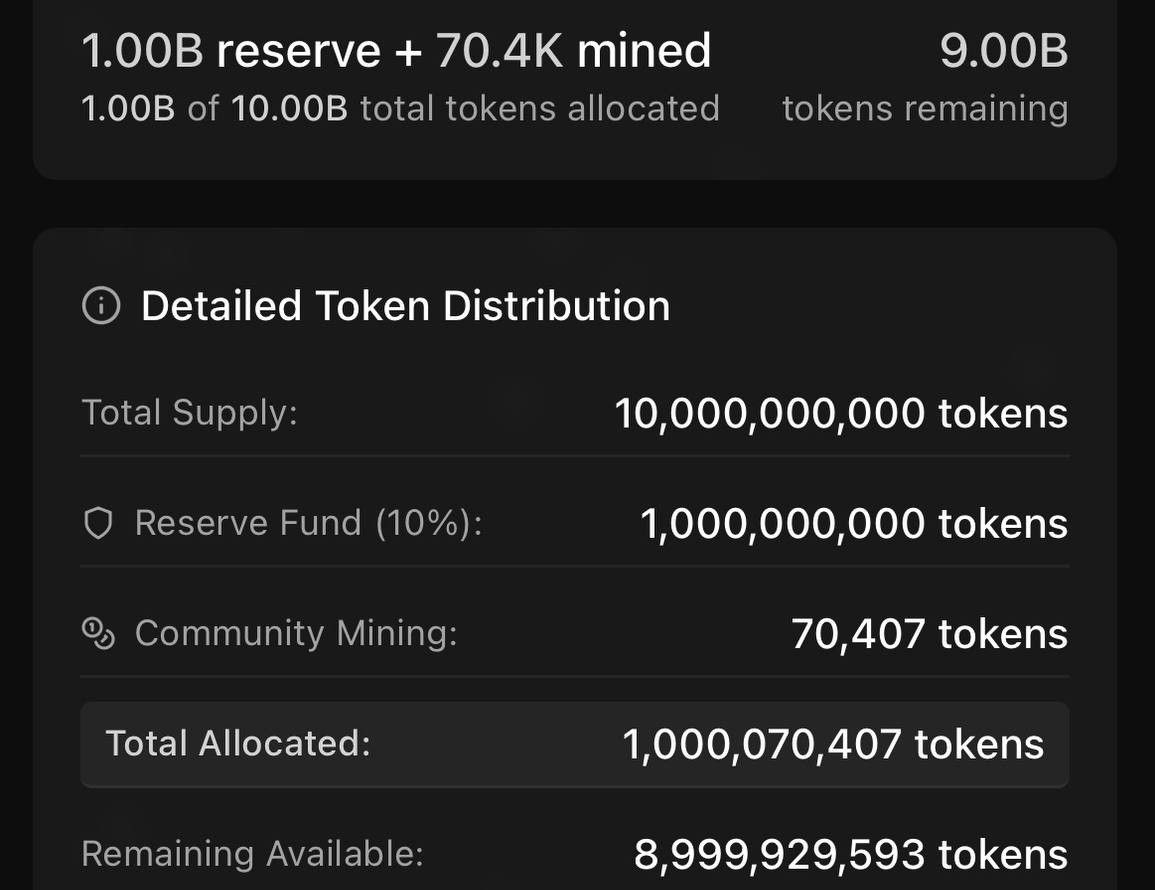Click the 10.00B figure in the subtitle
The height and width of the screenshot is (890, 1155).
tap(289, 109)
